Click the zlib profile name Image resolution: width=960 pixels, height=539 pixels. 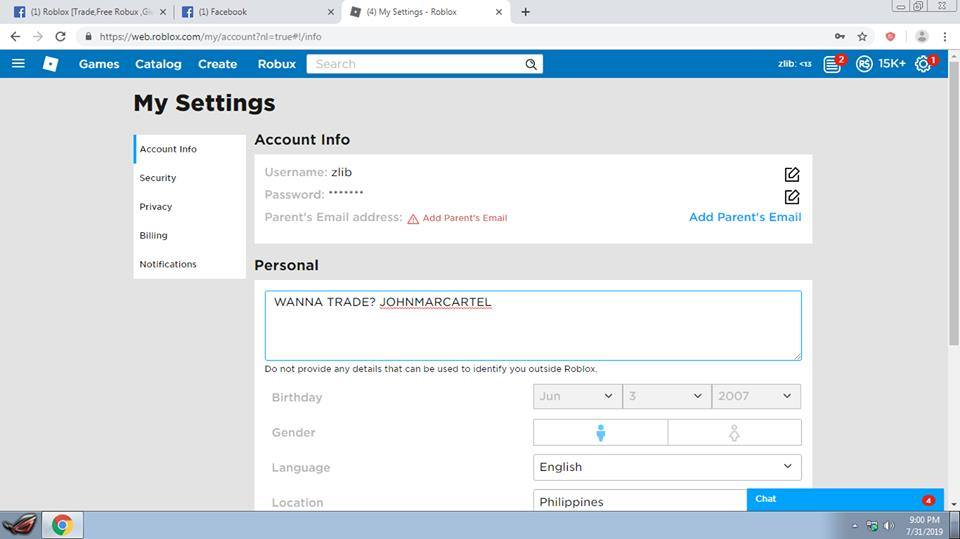(x=795, y=64)
